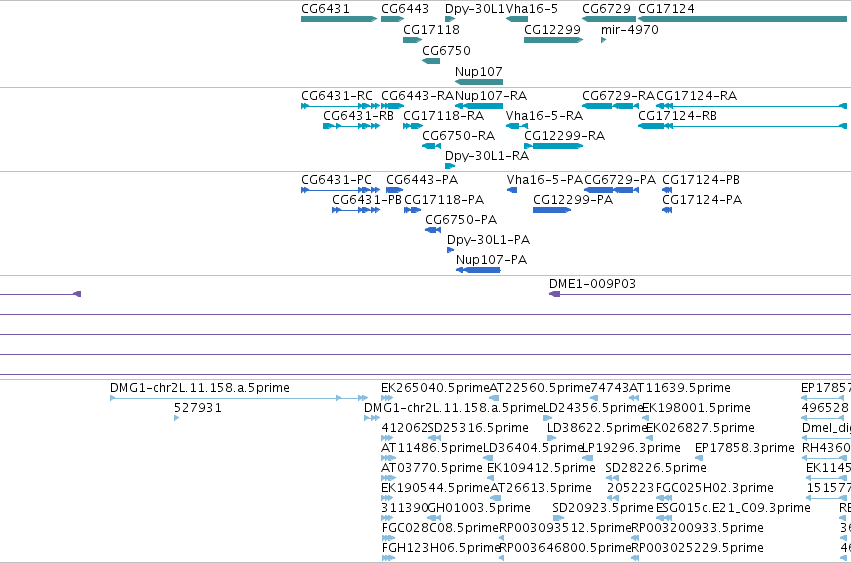Select the Nup107-RA transcript label
The height and width of the screenshot is (563, 851).
(x=491, y=96)
